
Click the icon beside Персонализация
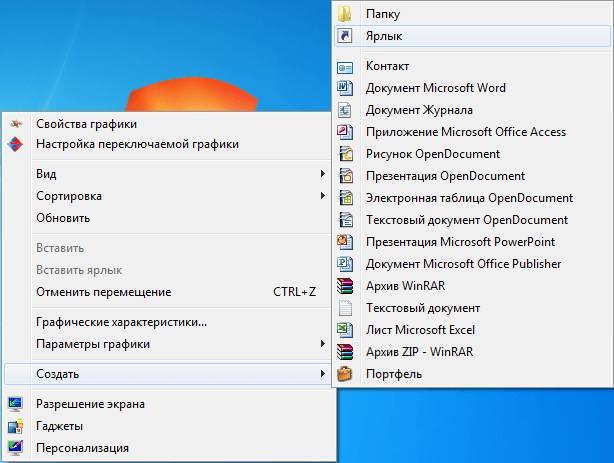point(15,448)
